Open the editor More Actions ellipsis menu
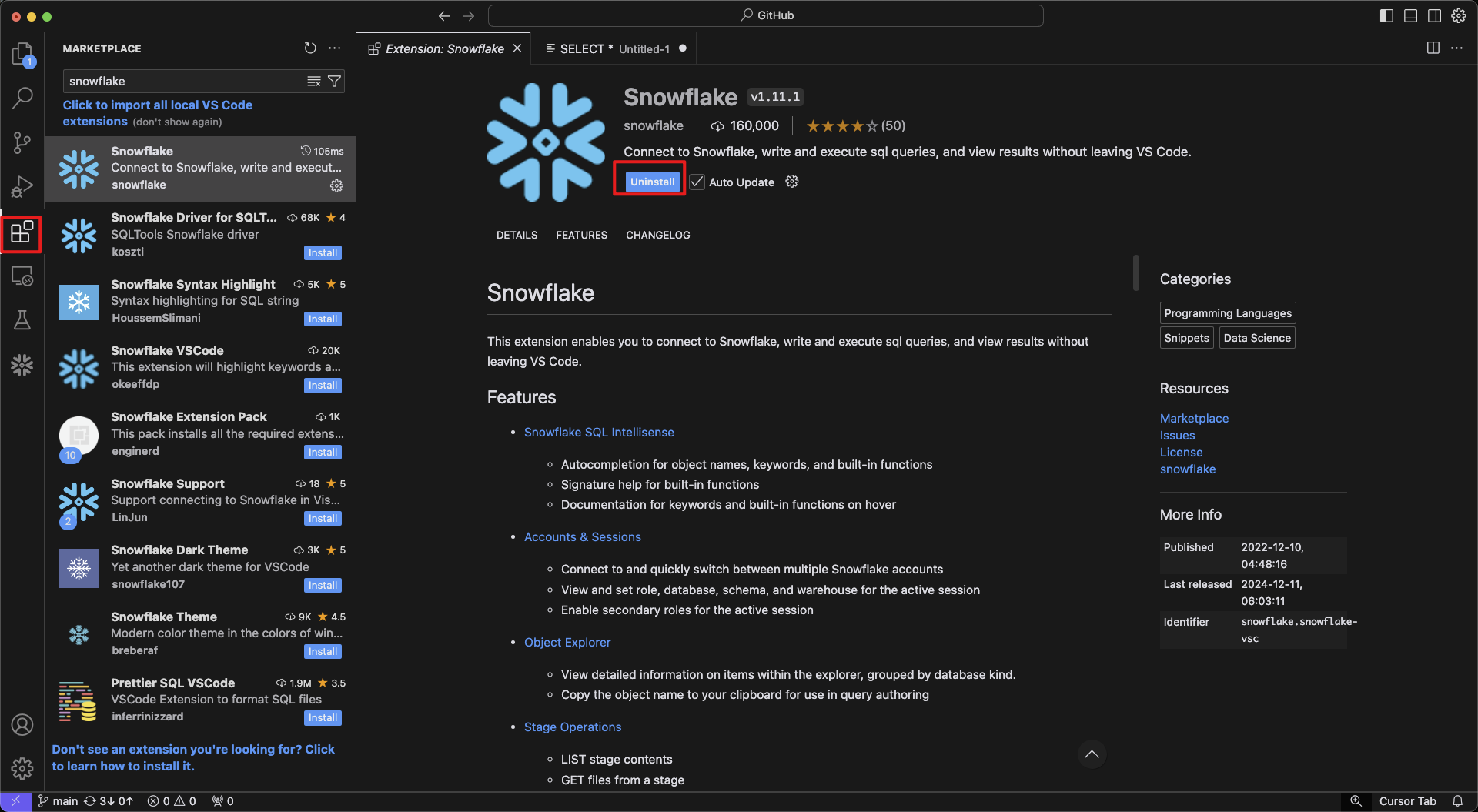 pos(1457,48)
